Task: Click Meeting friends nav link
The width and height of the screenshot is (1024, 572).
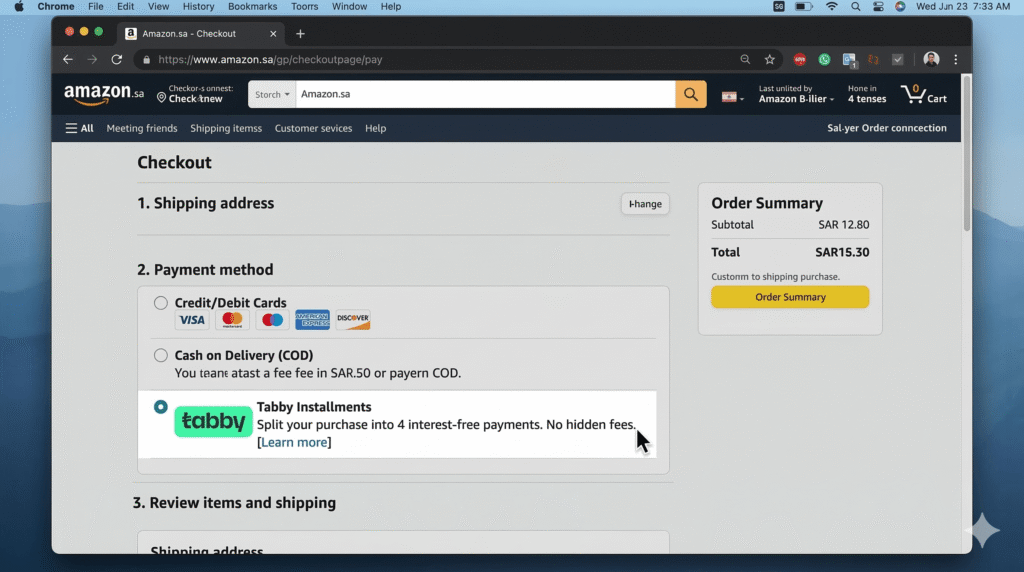Action: pos(142,129)
